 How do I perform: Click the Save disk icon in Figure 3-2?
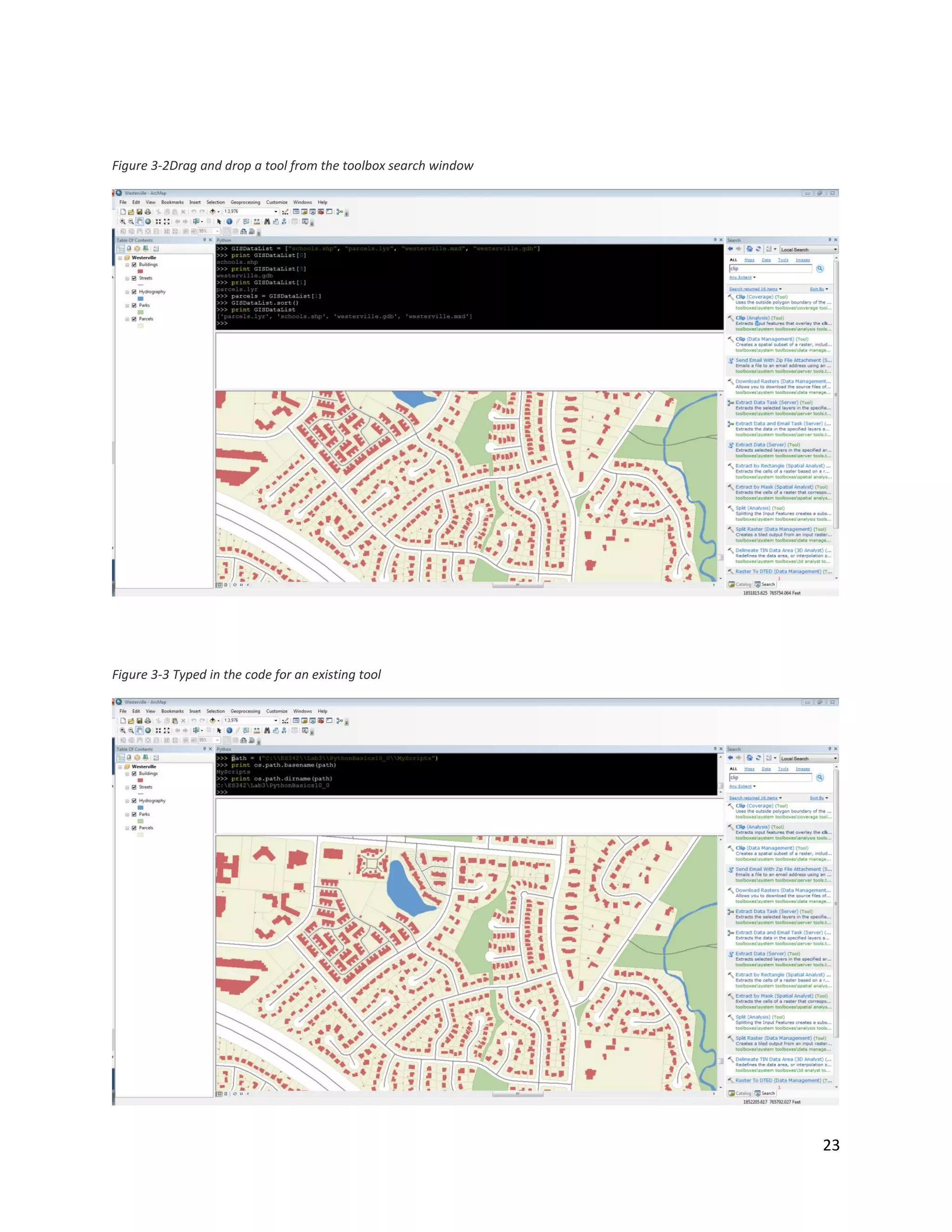(140, 212)
